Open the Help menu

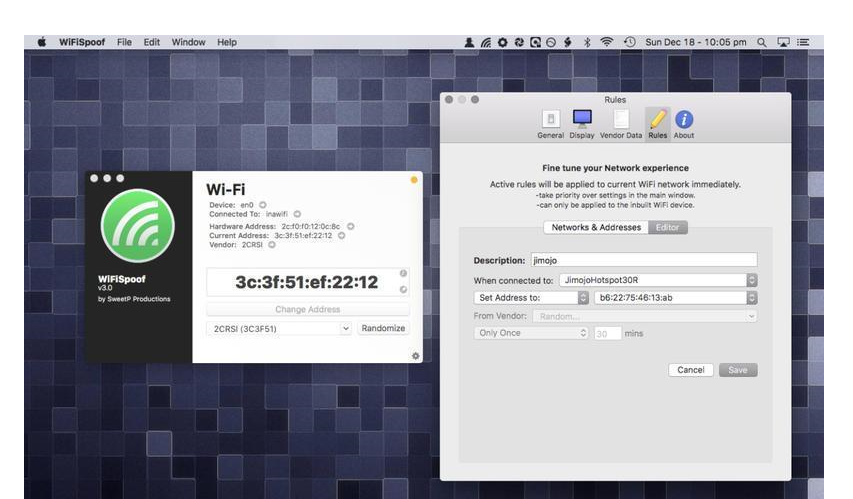[x=227, y=42]
